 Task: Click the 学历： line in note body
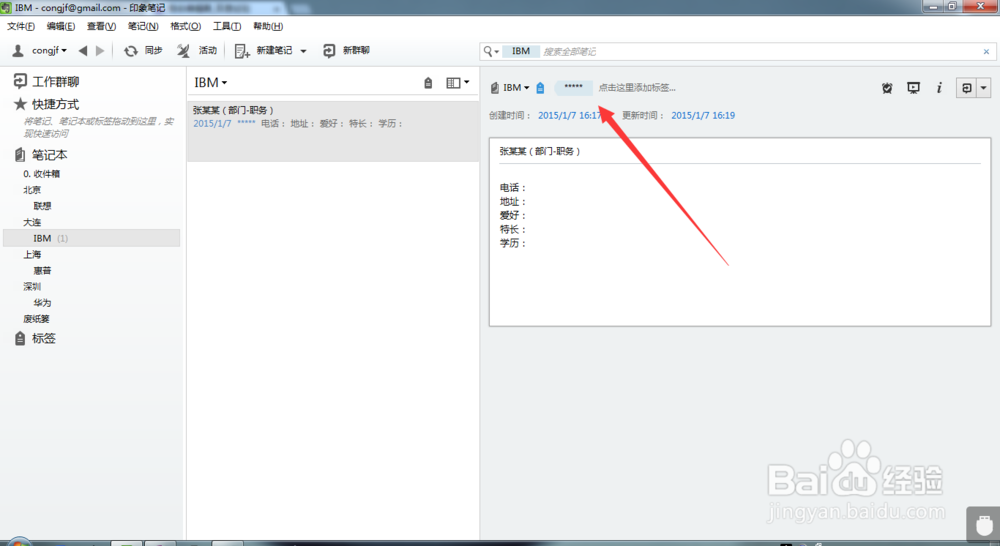pos(513,244)
